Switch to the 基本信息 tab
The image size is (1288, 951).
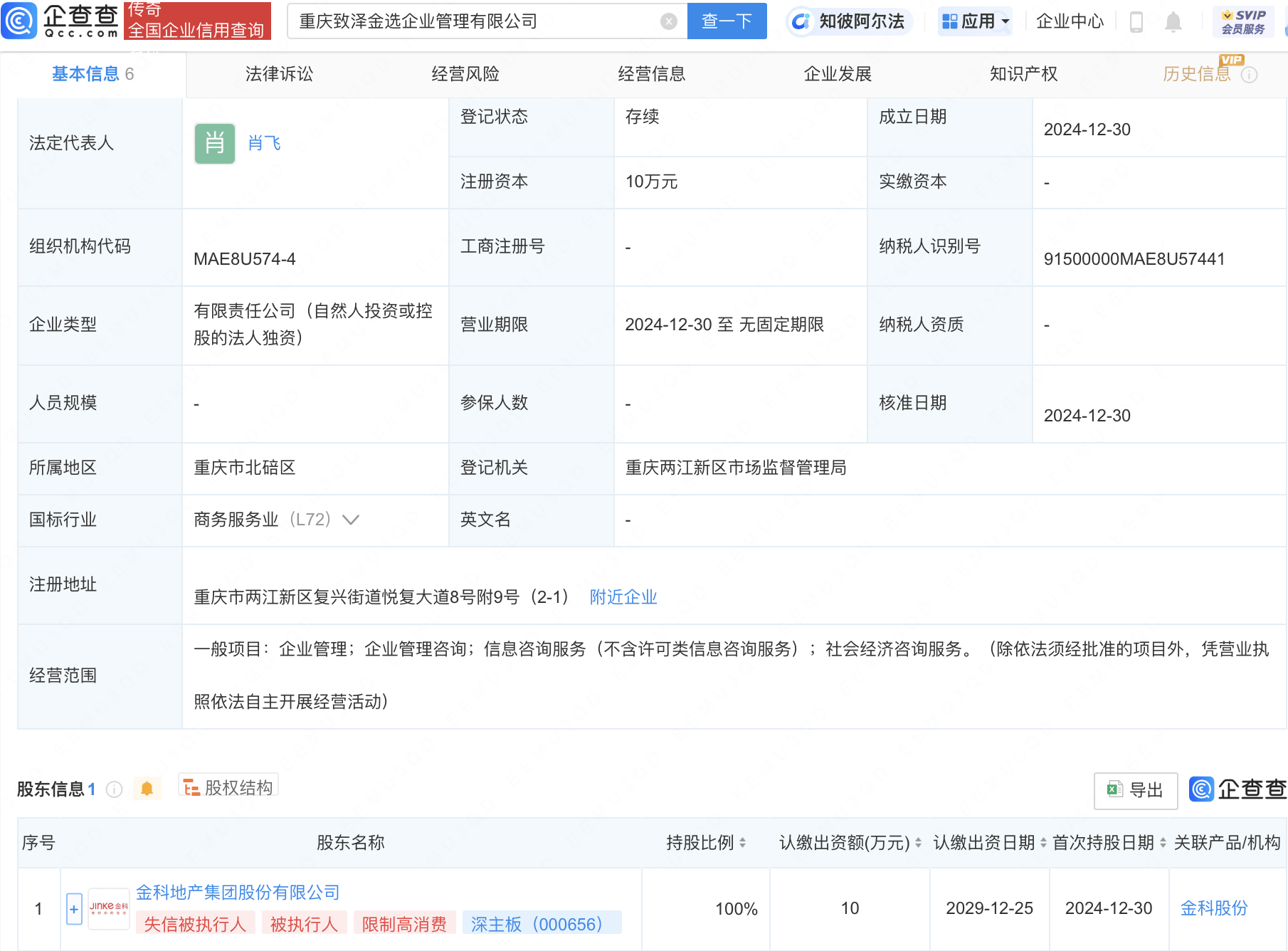click(x=93, y=74)
